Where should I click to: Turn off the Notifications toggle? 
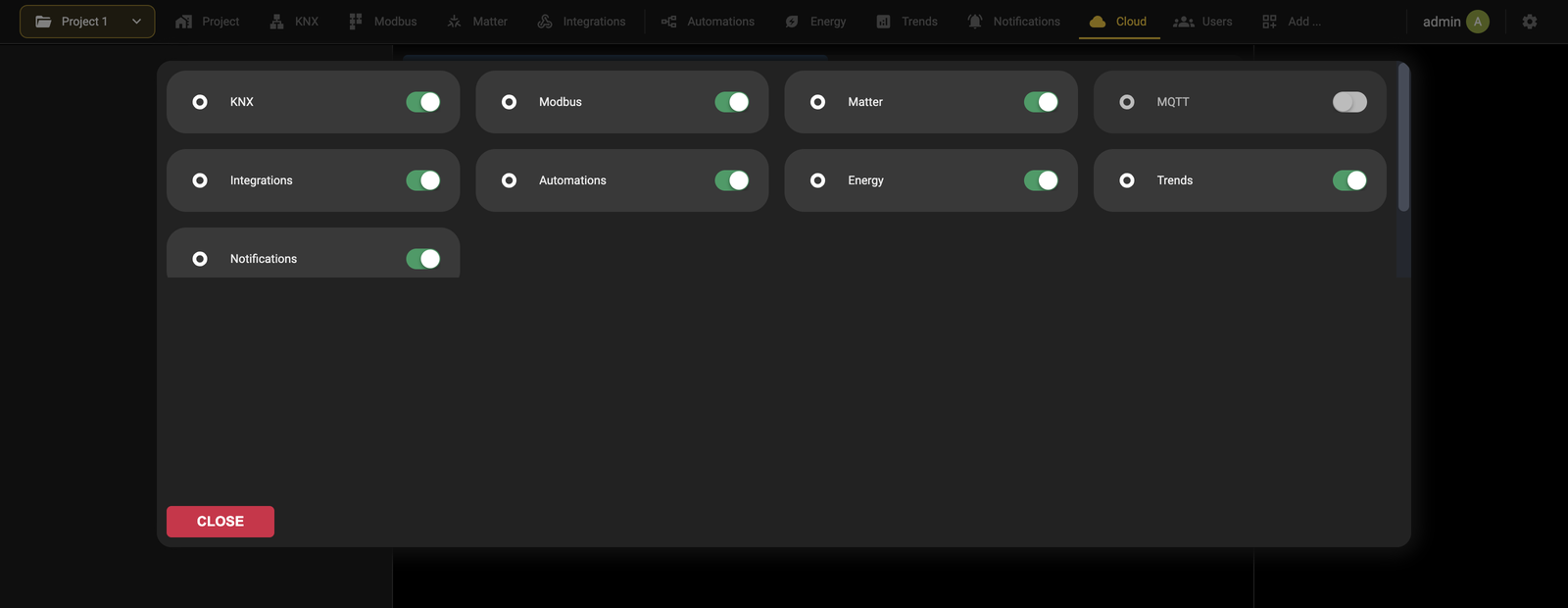423,259
